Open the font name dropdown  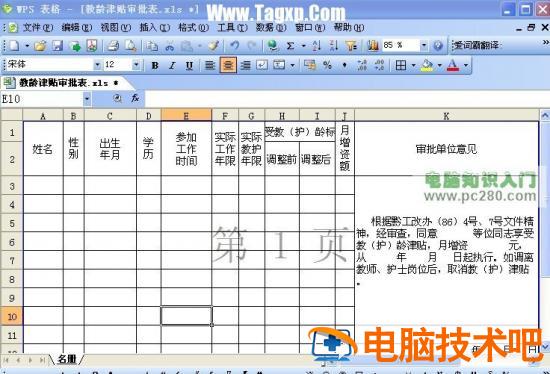97,65
